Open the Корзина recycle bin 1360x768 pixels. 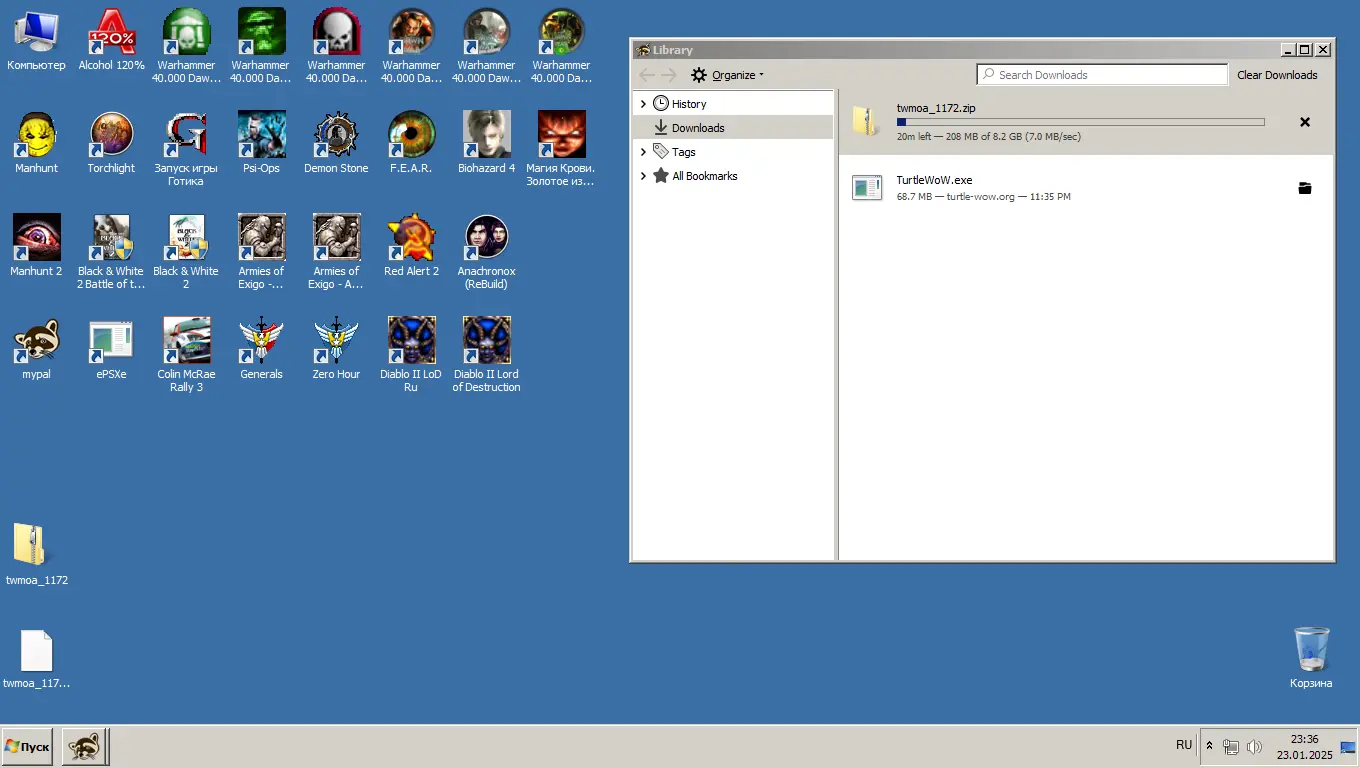point(1311,657)
